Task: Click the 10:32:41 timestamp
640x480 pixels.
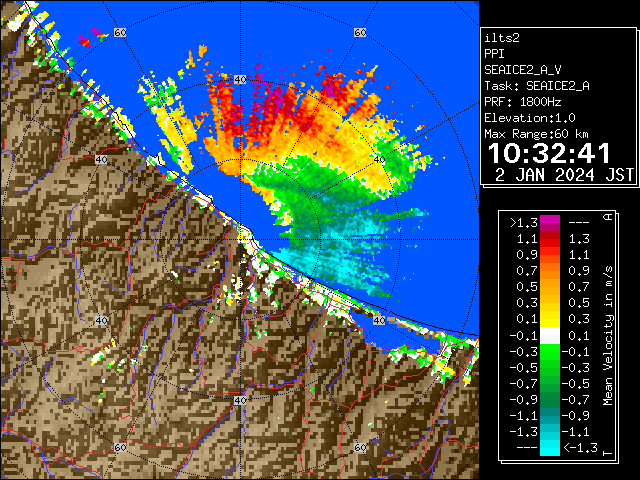Action: point(549,153)
